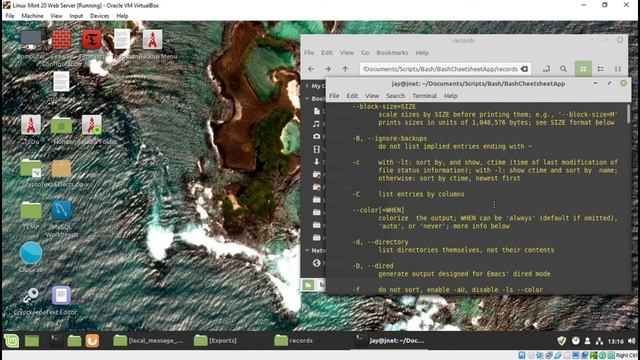Viewport: 640px width, 360px height.
Task: Select Pictures camera icon in sidebar
Action: tap(317, 136)
